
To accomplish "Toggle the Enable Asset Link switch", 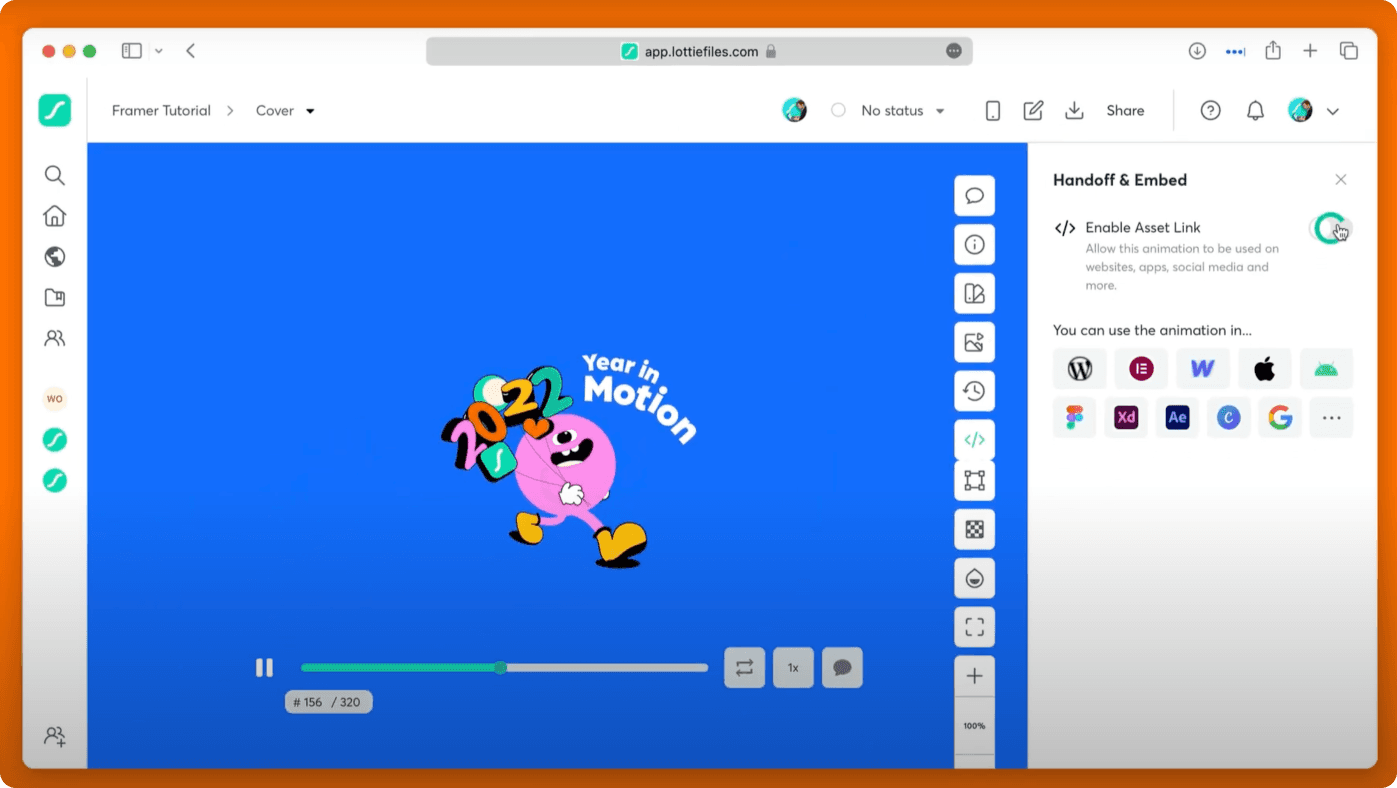I will pyautogui.click(x=1331, y=229).
